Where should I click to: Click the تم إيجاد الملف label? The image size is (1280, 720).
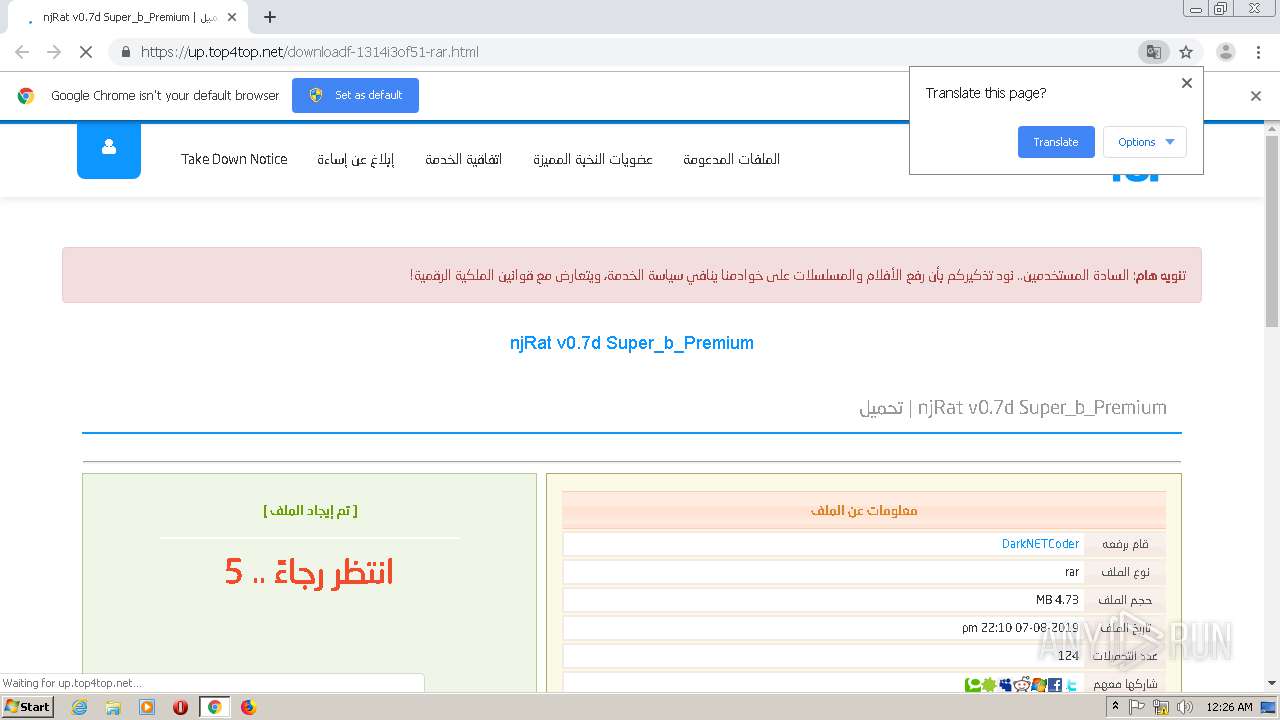[x=310, y=511]
